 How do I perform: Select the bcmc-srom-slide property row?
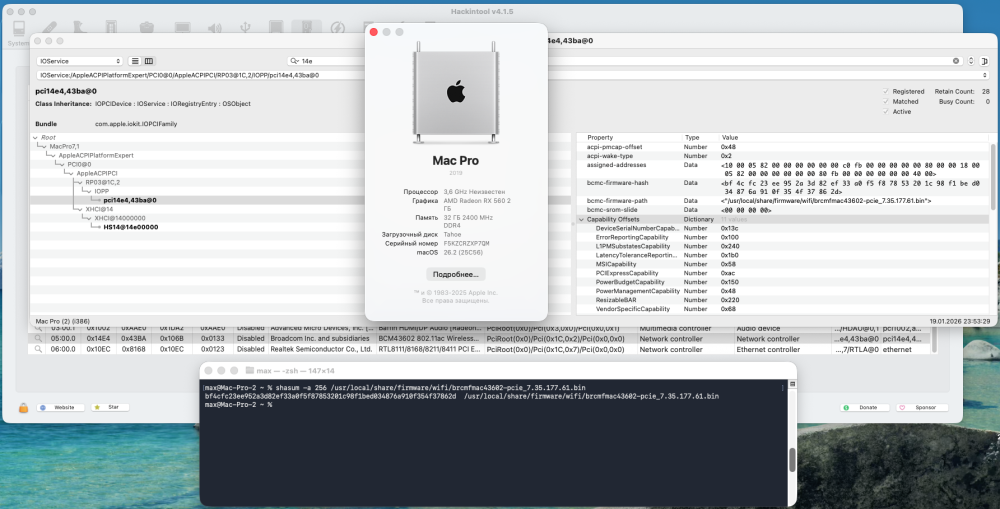point(785,210)
